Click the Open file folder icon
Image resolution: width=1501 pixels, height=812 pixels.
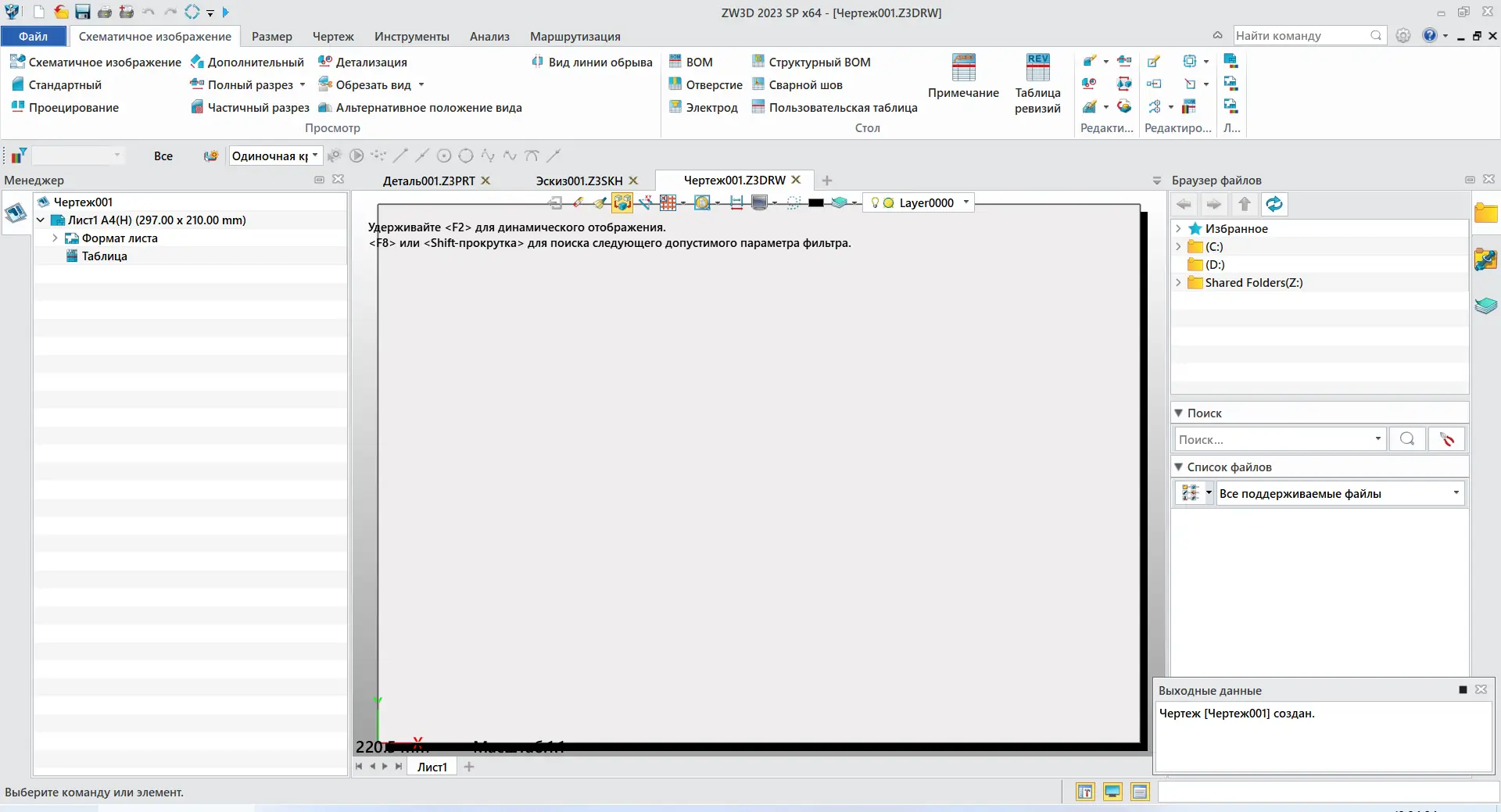click(x=60, y=13)
